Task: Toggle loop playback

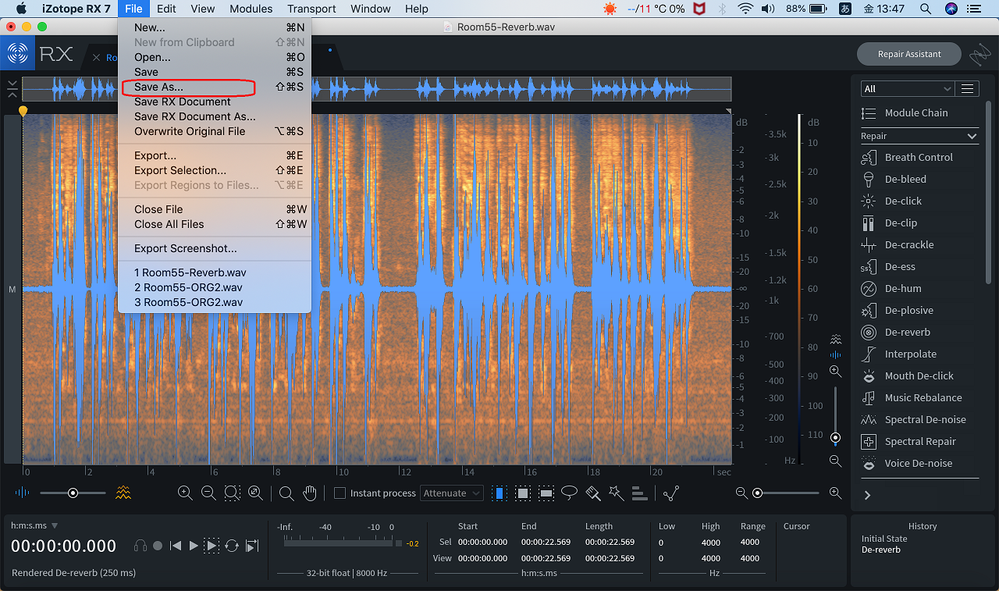Action: (232, 546)
